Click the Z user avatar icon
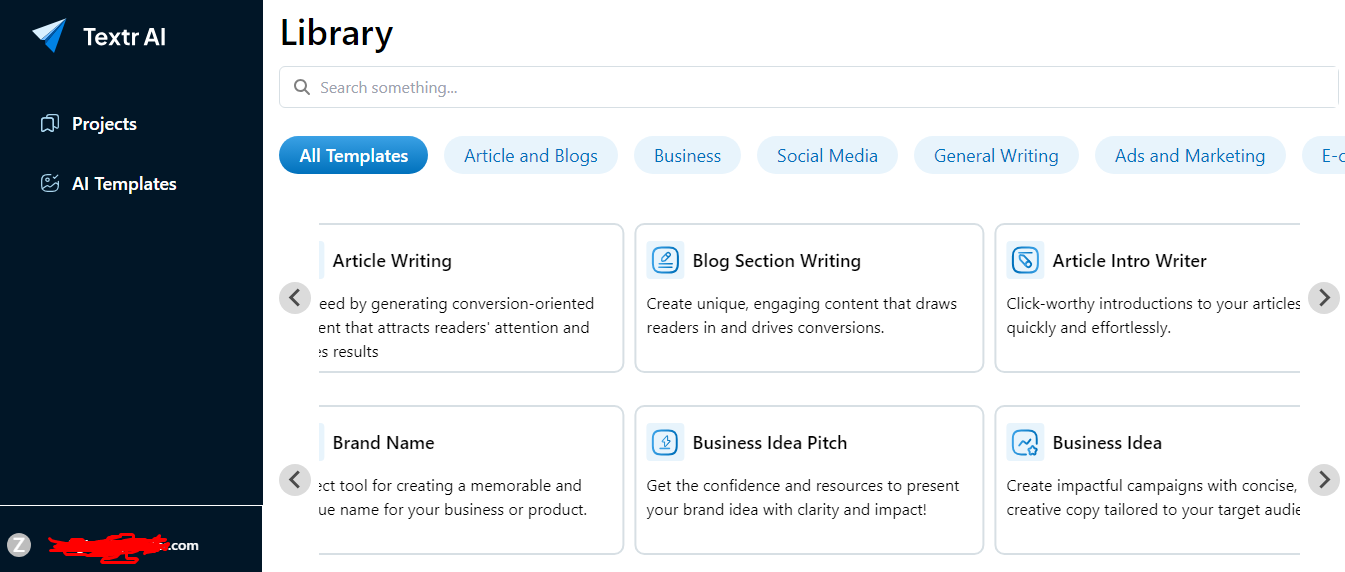Image resolution: width=1345 pixels, height=572 pixels. pyautogui.click(x=19, y=545)
